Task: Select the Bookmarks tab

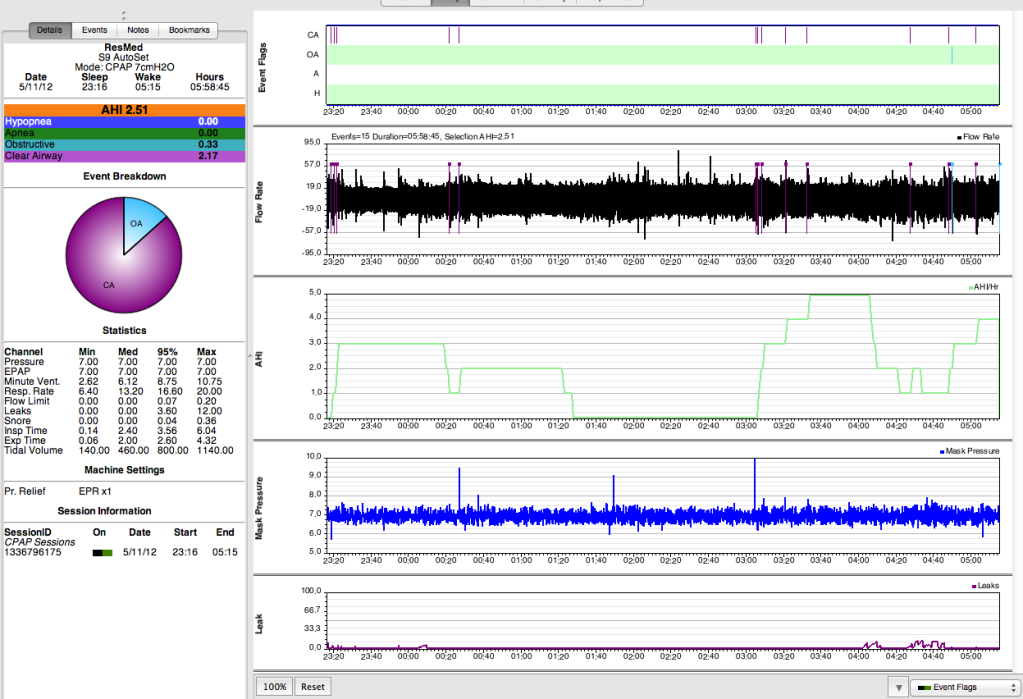Action: (x=189, y=30)
